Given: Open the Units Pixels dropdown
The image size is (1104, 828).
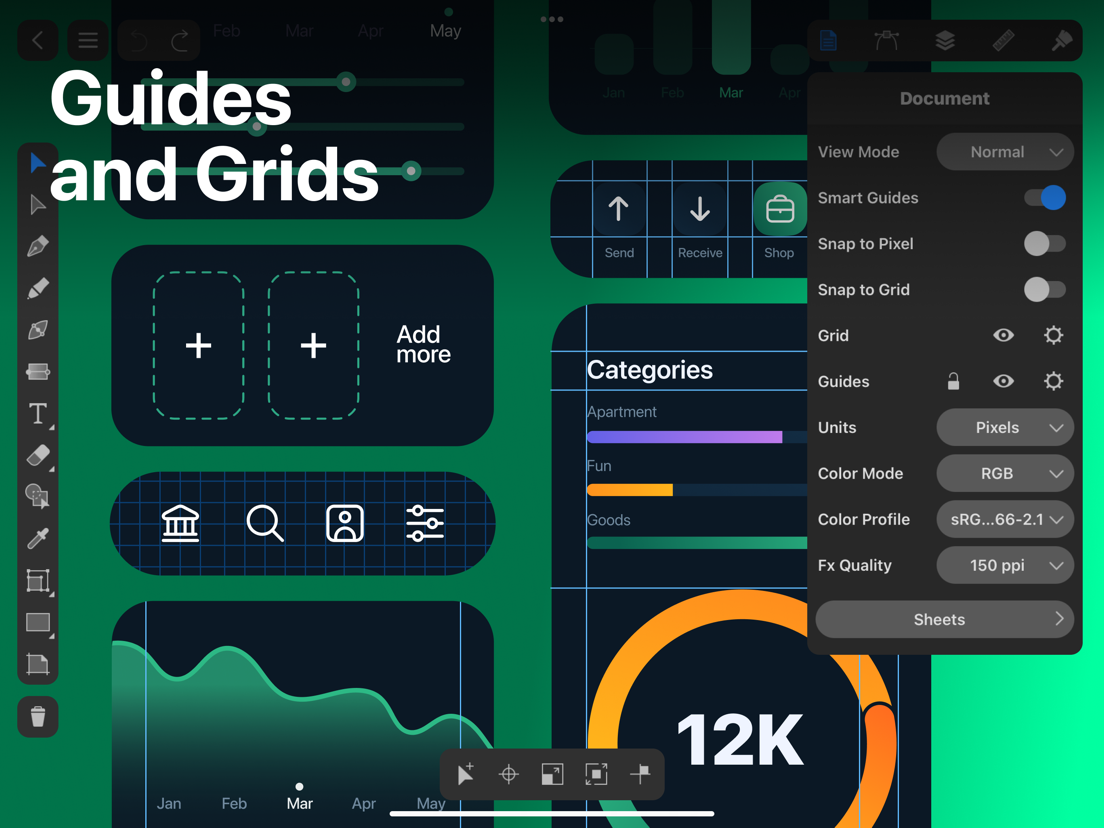Looking at the screenshot, I should point(1005,427).
